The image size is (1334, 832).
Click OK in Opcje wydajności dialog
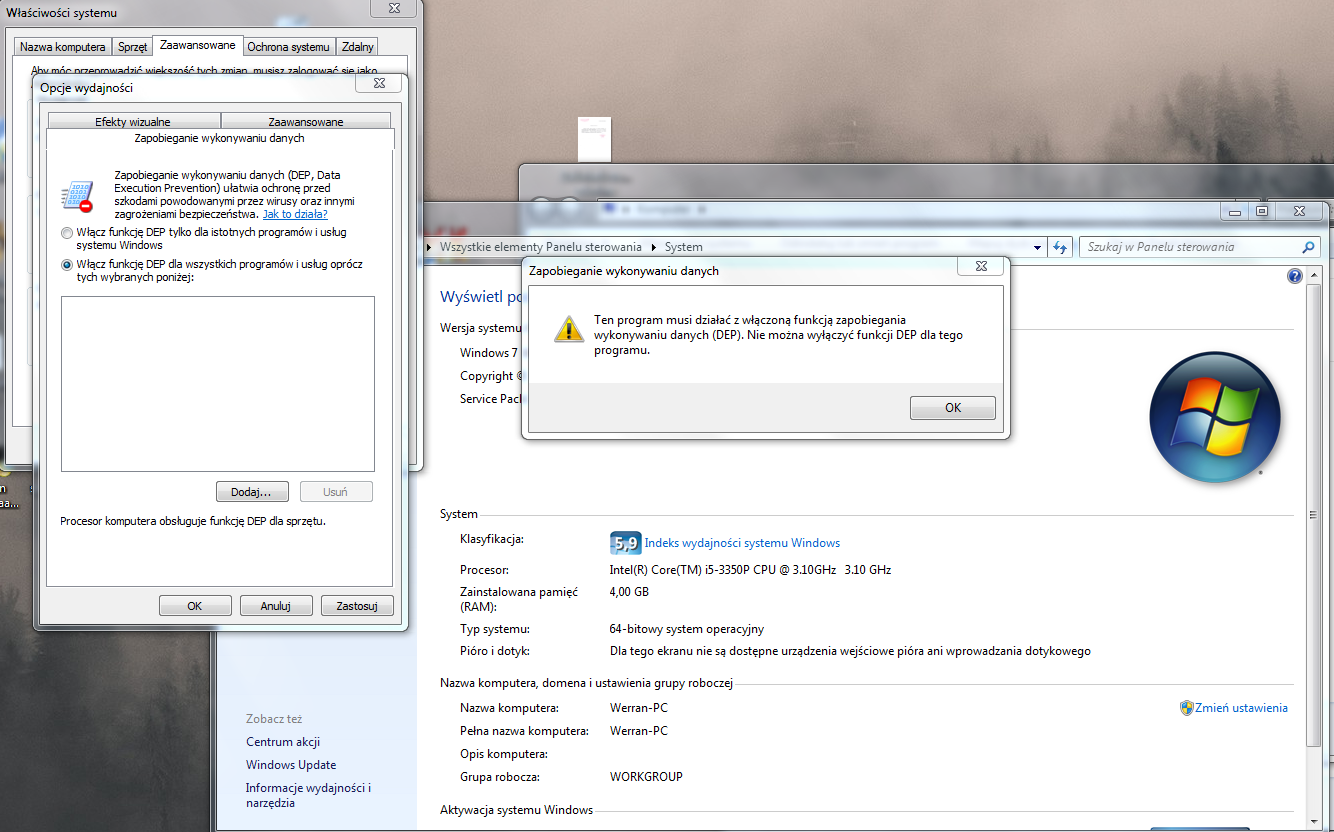click(195, 606)
